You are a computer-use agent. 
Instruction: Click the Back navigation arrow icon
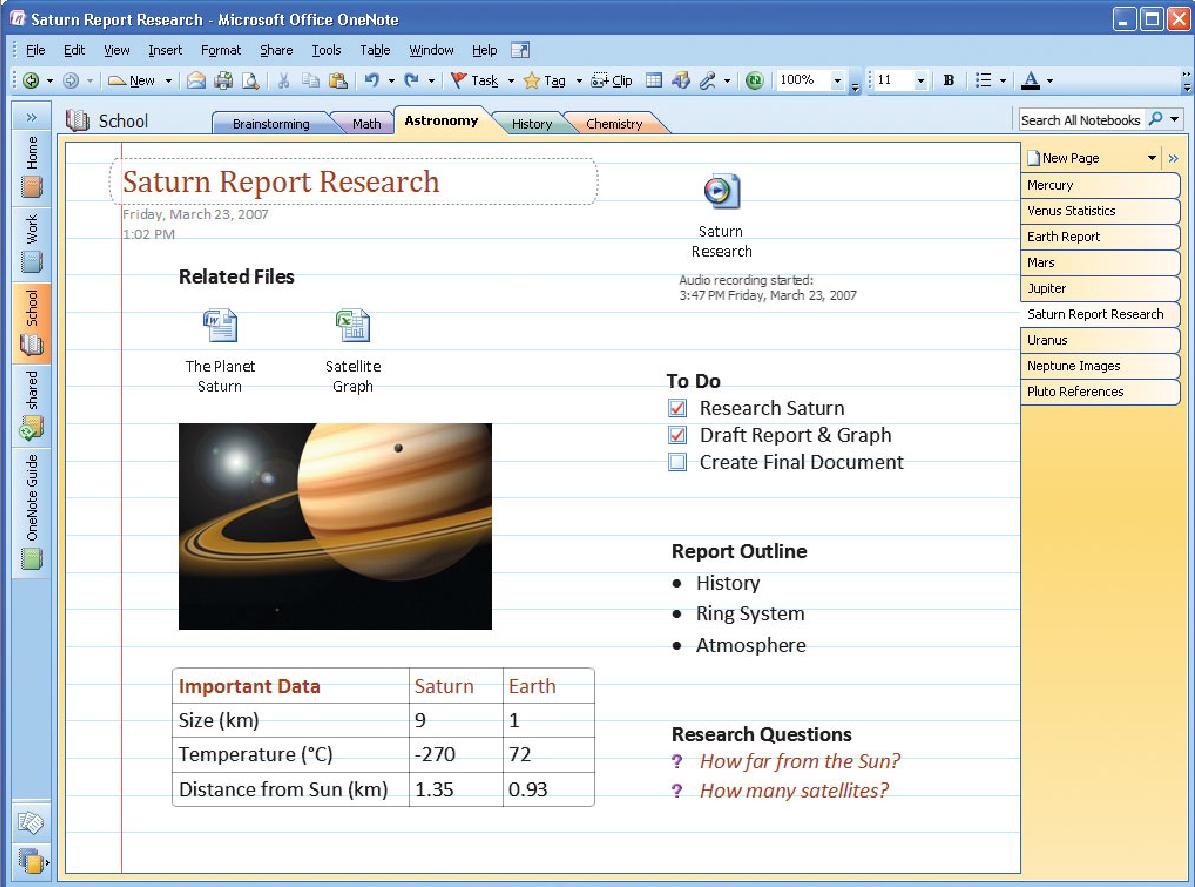coord(31,80)
